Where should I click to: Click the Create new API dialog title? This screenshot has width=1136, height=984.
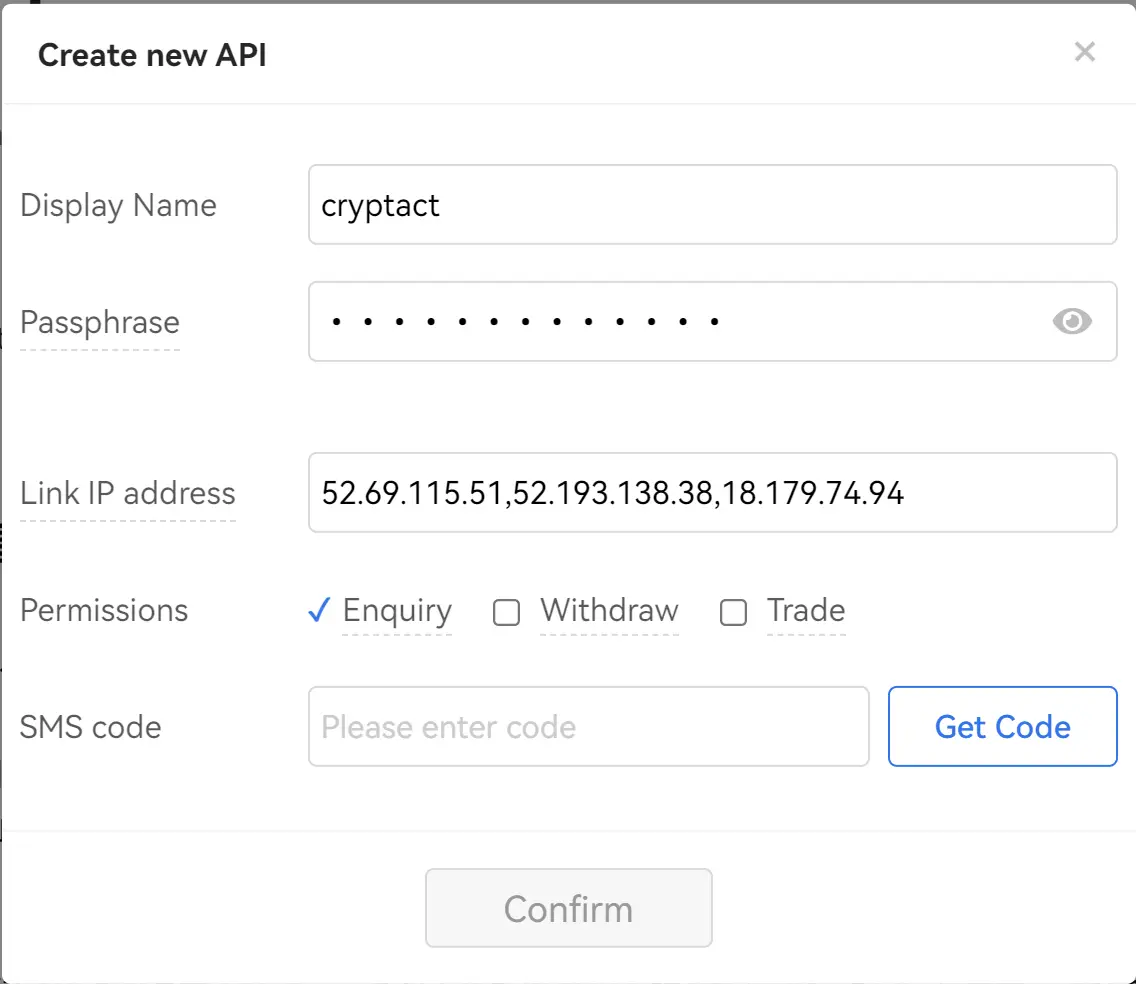[152, 55]
